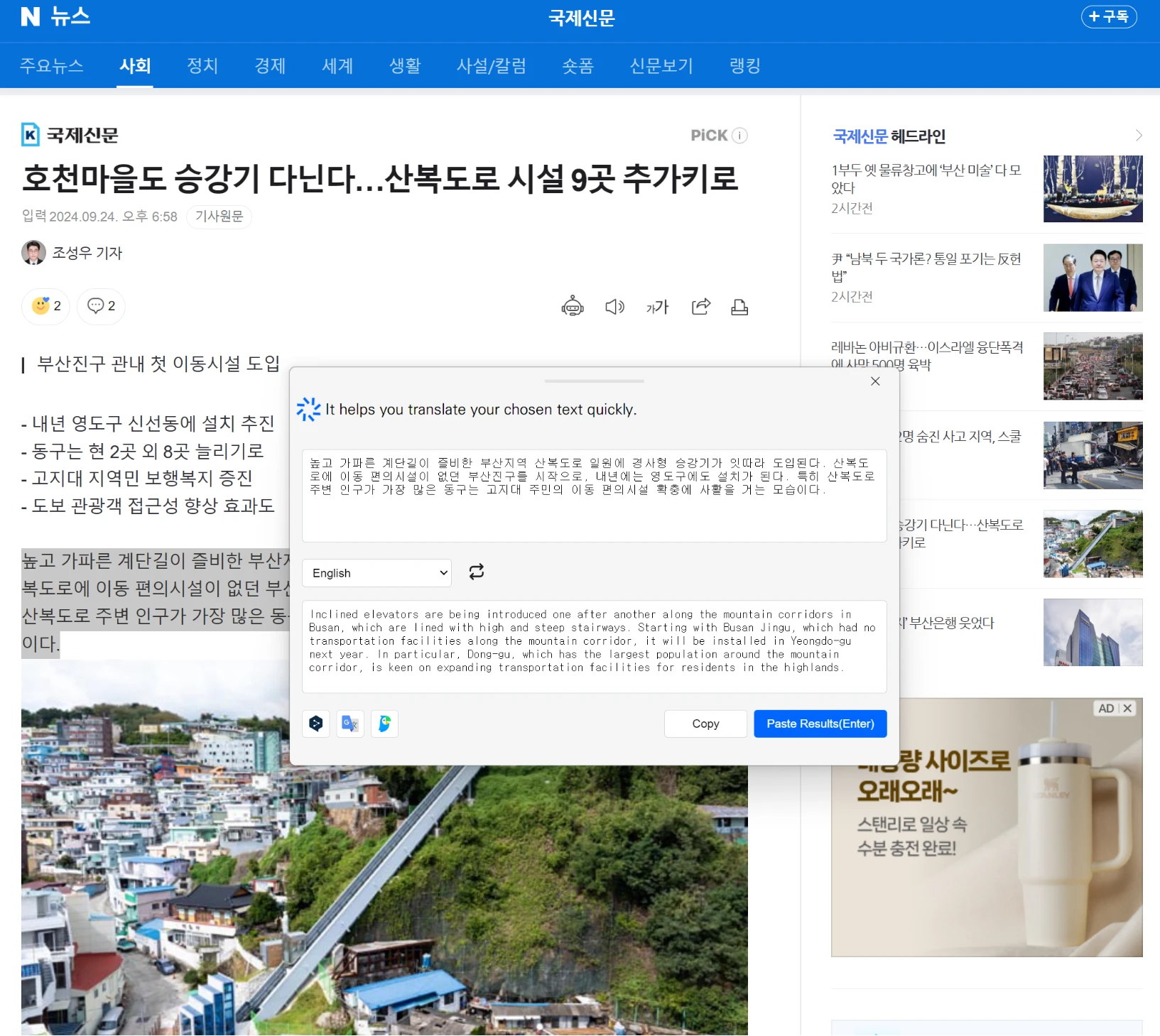
Task: Click the translator spinner logo icon
Action: click(x=308, y=409)
